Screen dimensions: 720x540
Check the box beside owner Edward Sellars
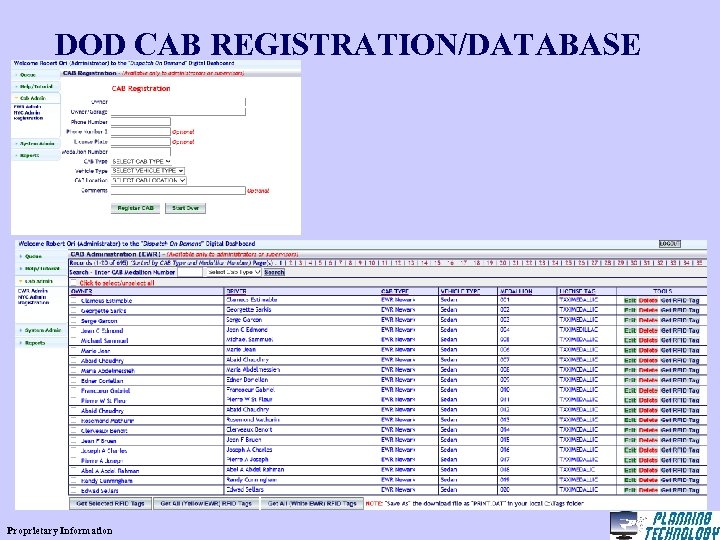73,490
